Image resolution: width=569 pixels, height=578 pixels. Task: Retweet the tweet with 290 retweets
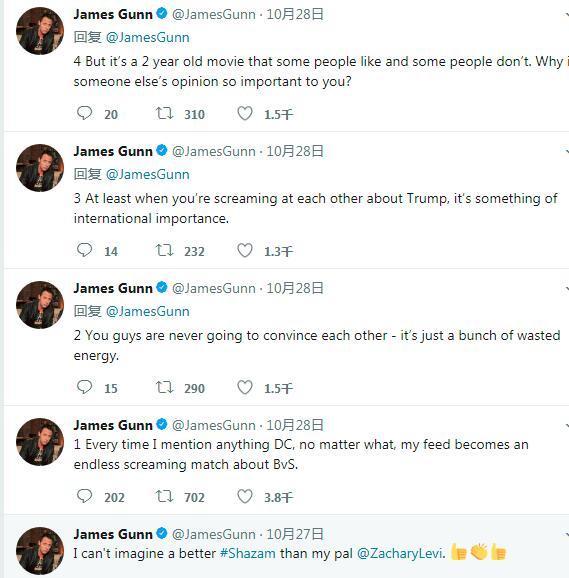(164, 387)
